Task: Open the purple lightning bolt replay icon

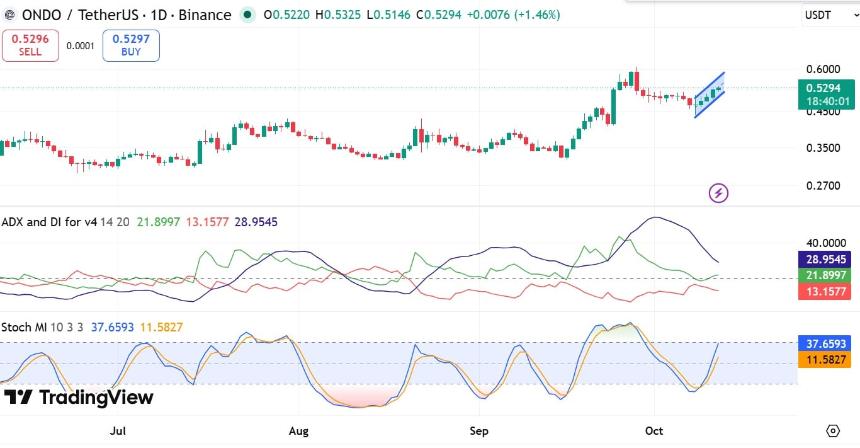Action: (718, 193)
